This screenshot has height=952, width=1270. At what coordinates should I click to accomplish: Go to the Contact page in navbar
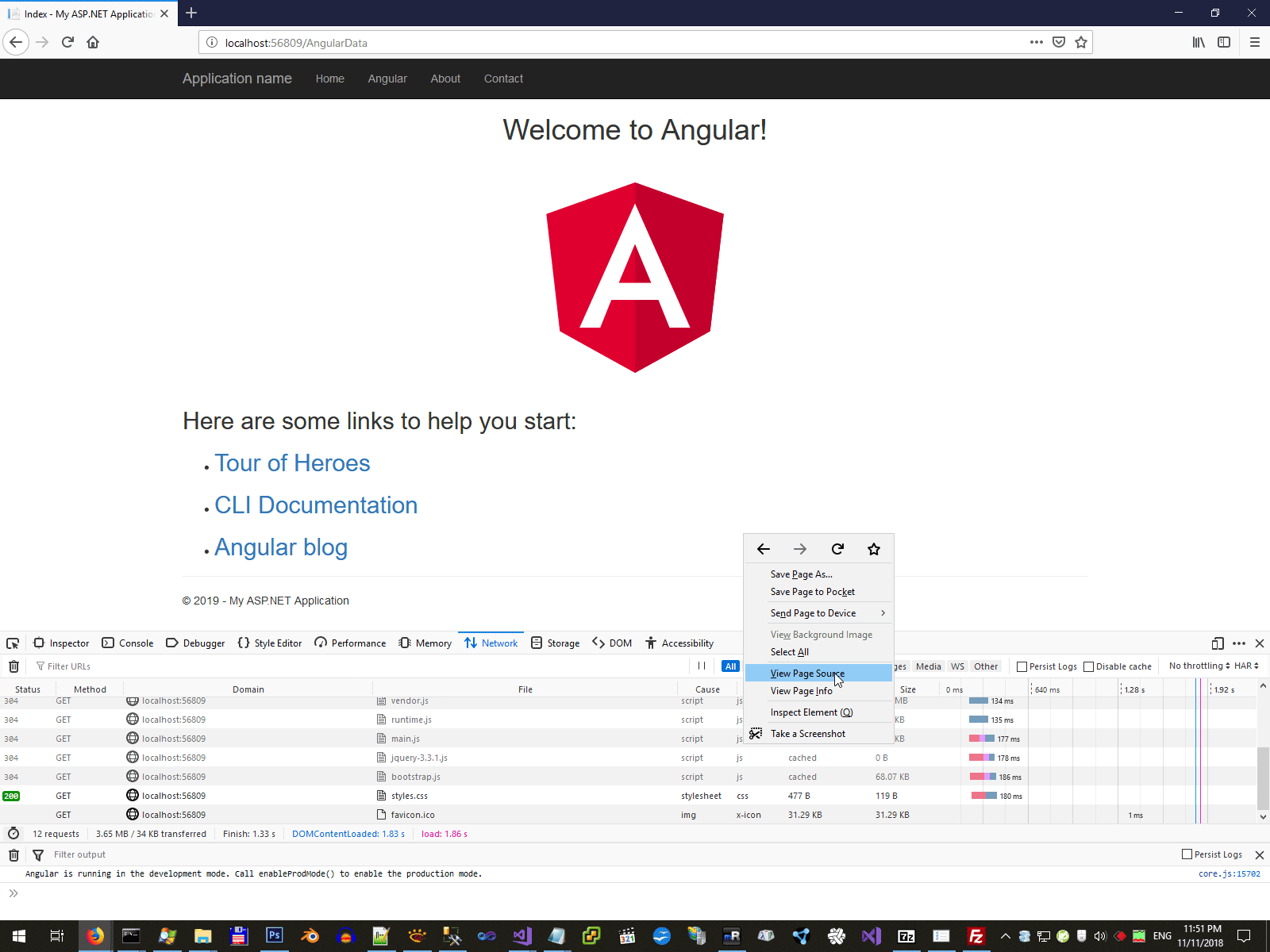pyautogui.click(x=503, y=79)
